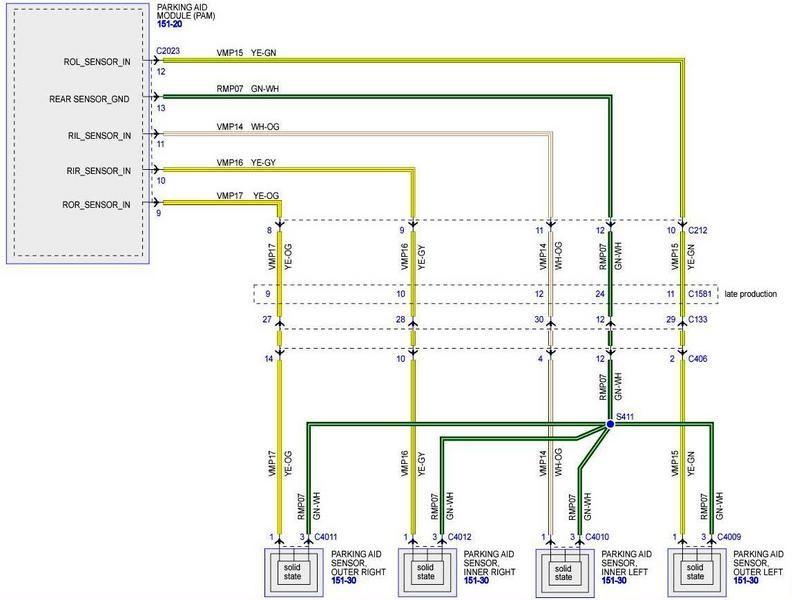
Task: Click the C4009 connector label
Action: tap(729, 537)
